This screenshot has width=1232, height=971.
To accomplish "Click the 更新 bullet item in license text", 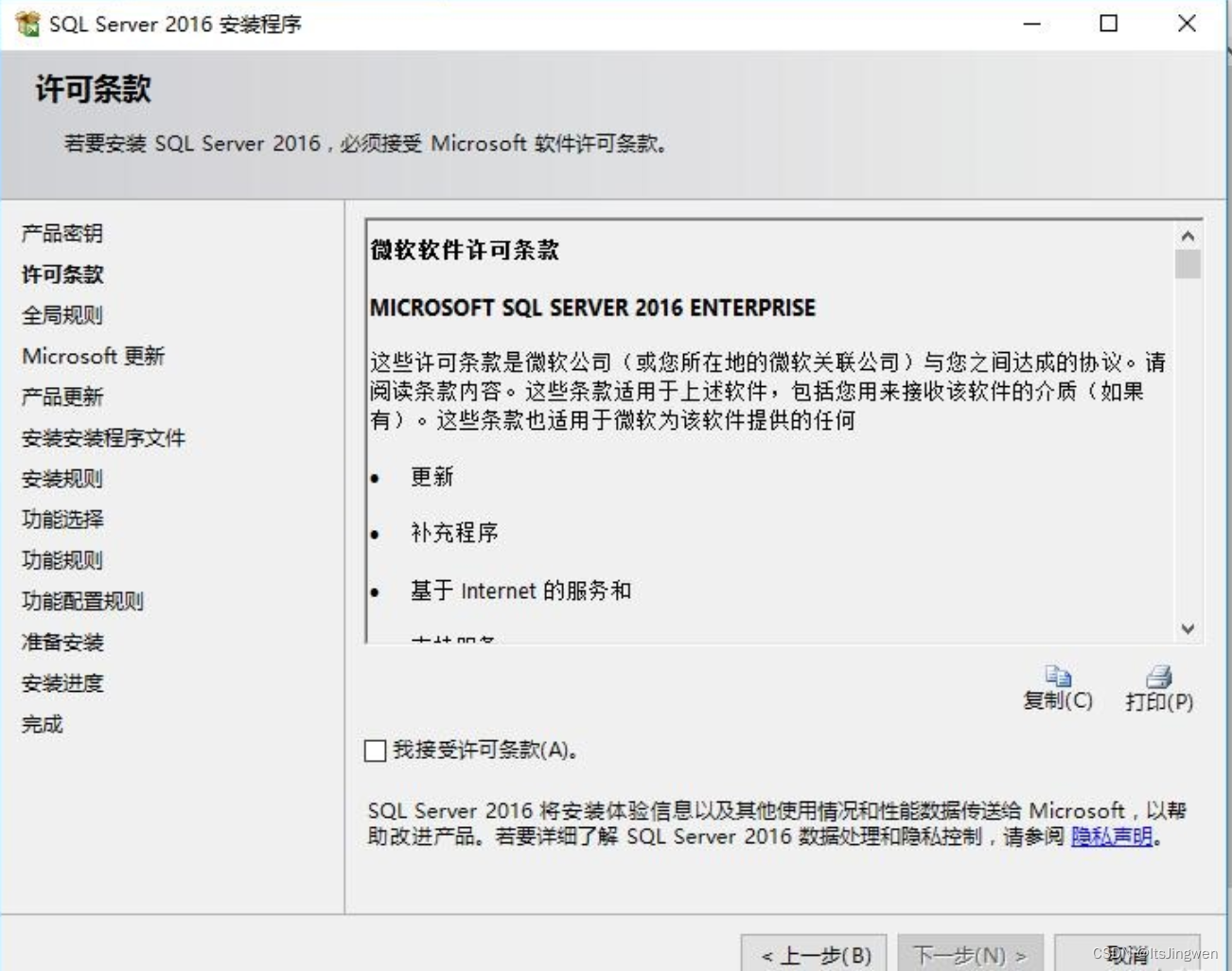I will click(x=432, y=476).
